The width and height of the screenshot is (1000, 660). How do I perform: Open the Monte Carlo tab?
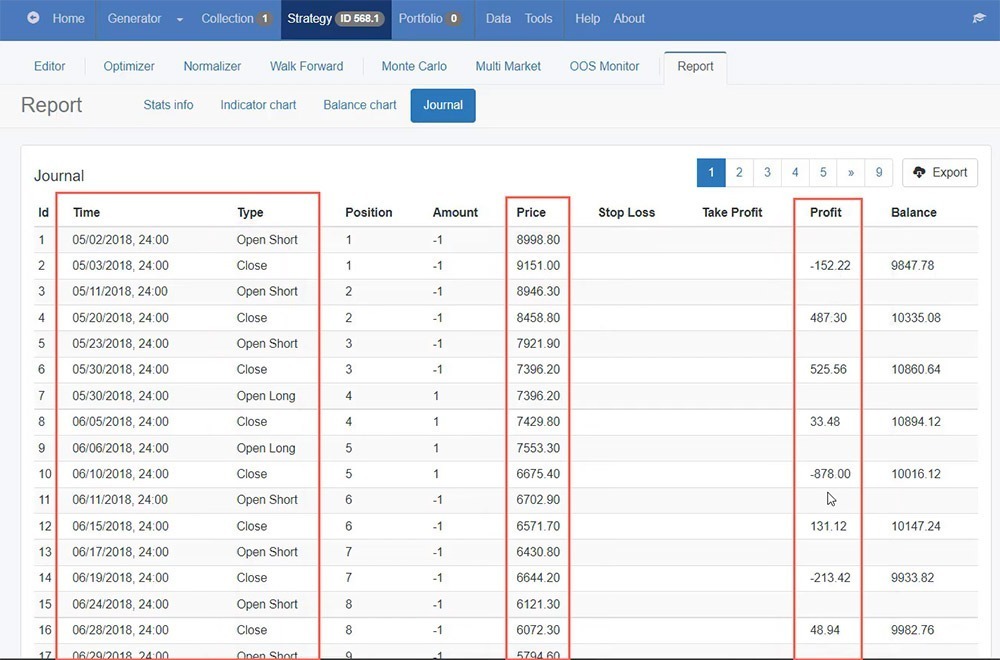[414, 66]
